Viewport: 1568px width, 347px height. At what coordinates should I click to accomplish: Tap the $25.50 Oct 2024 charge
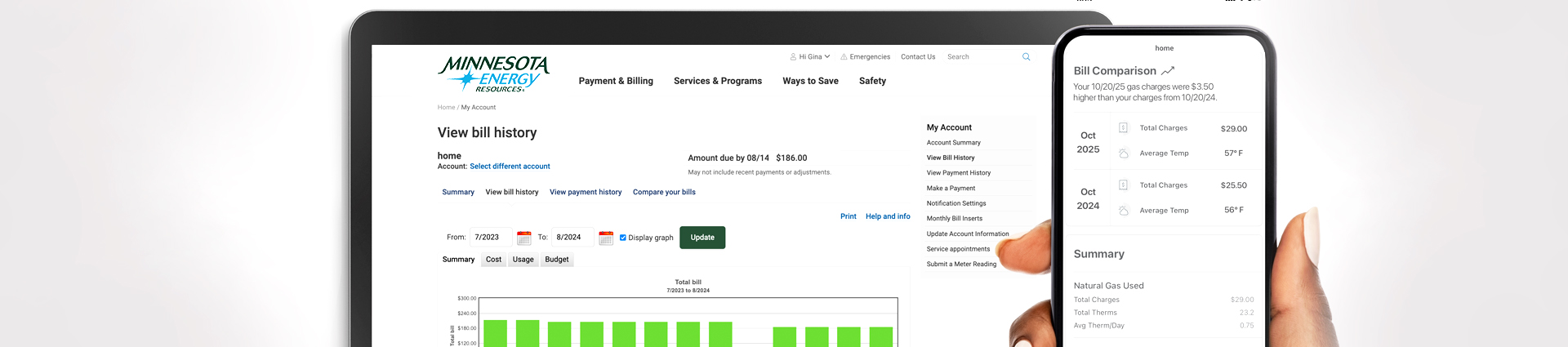[1233, 185]
